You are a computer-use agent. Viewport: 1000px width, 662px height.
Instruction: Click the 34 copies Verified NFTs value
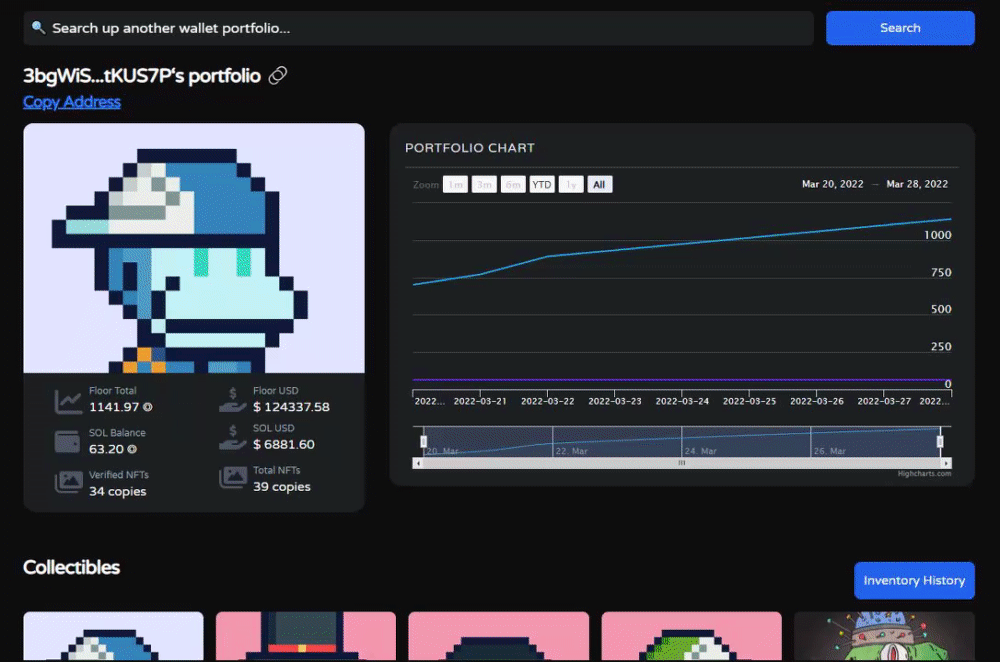pyautogui.click(x=117, y=491)
